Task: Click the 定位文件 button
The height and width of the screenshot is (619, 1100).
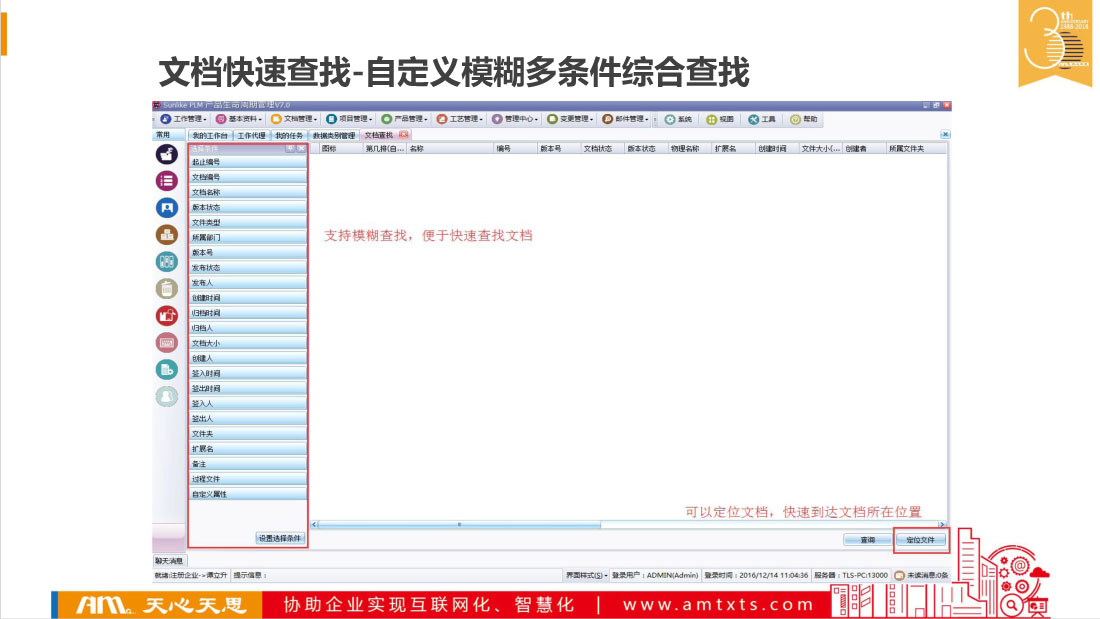Action: 920,540
